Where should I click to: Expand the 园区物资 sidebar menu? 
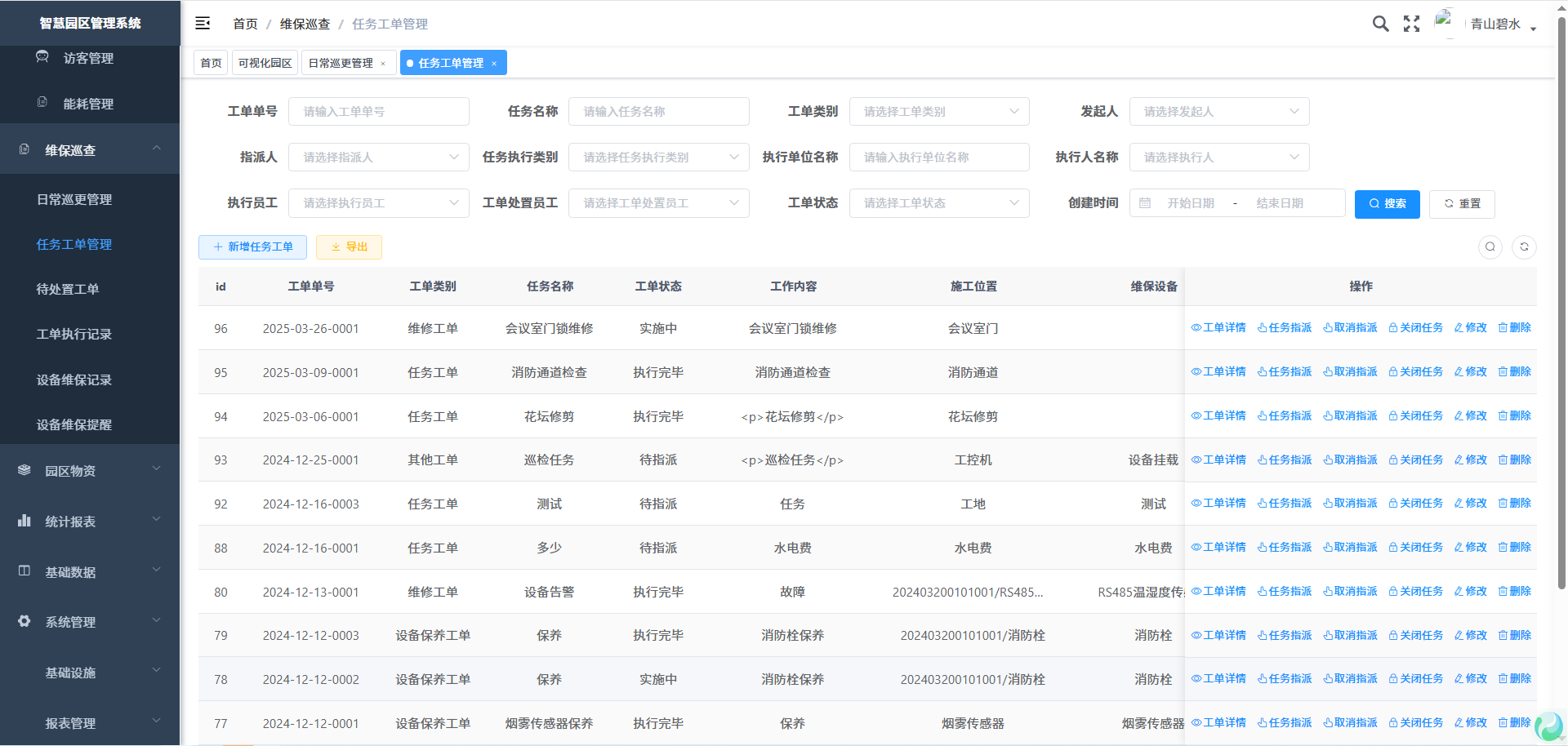pos(90,471)
